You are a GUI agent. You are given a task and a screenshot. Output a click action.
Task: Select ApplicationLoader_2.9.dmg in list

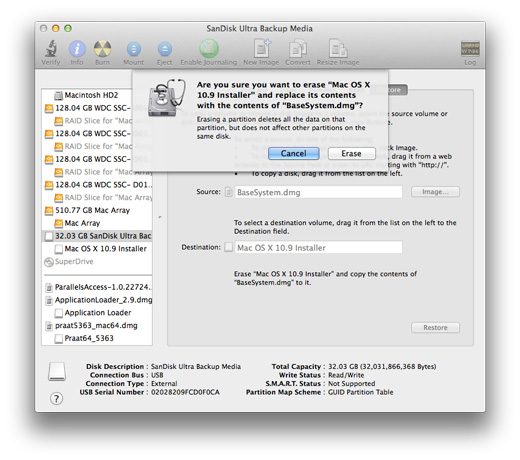tap(97, 300)
